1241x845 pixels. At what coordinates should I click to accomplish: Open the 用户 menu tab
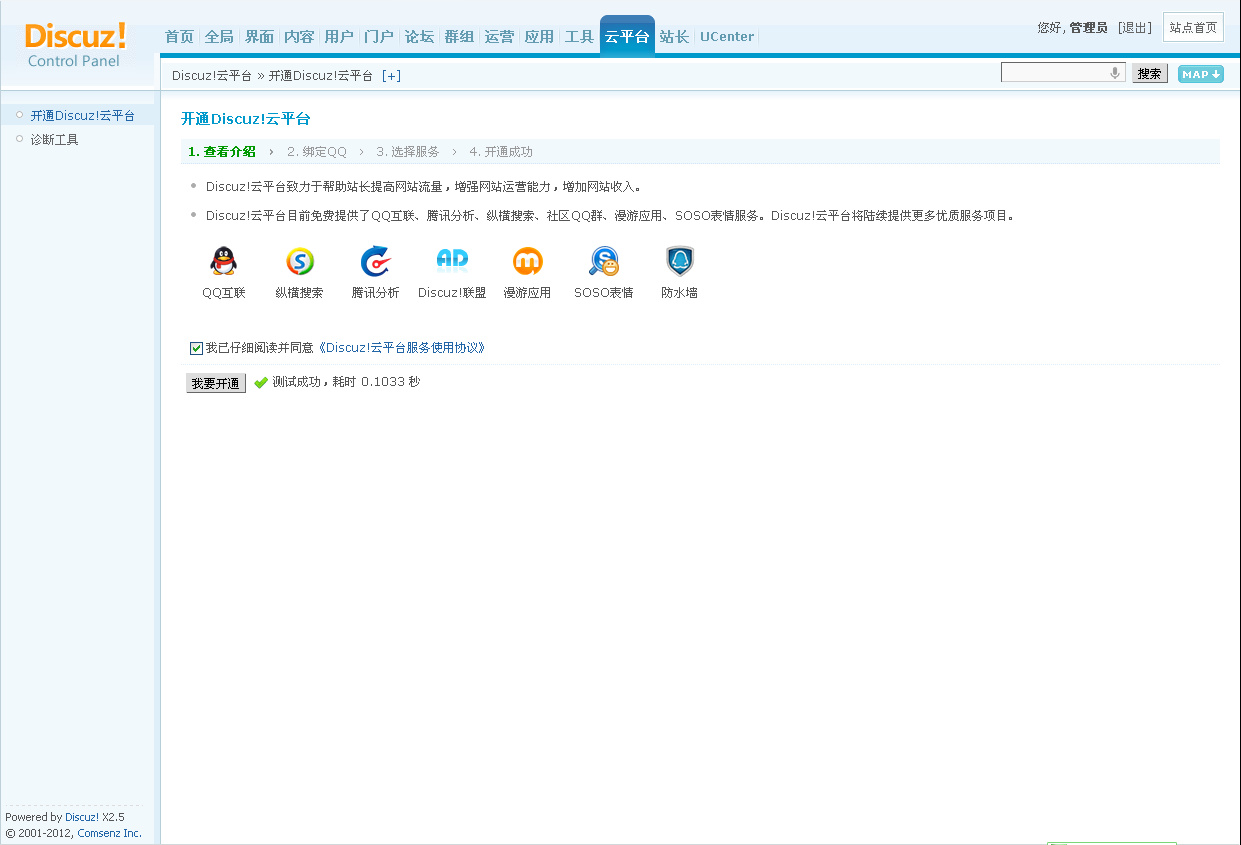click(339, 37)
